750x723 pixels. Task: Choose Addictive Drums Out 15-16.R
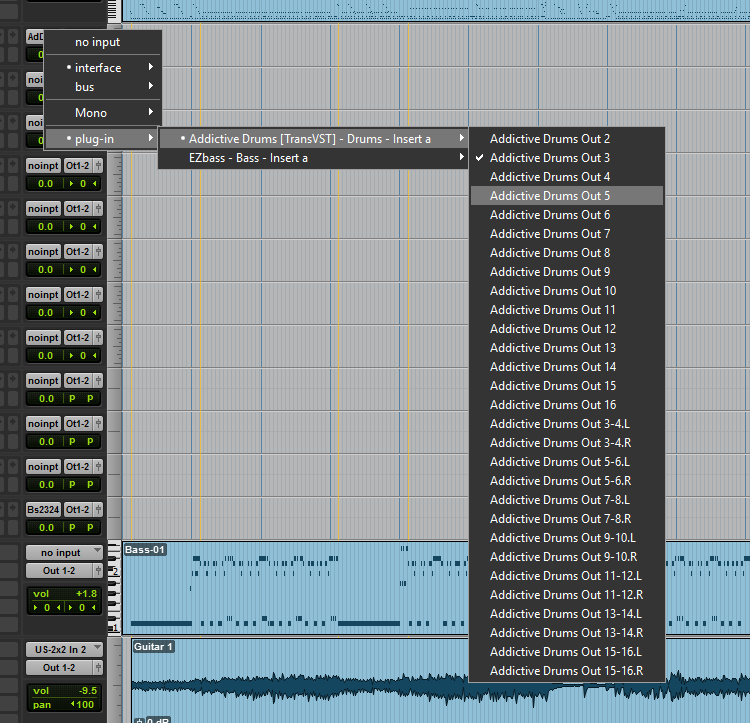tap(565, 671)
